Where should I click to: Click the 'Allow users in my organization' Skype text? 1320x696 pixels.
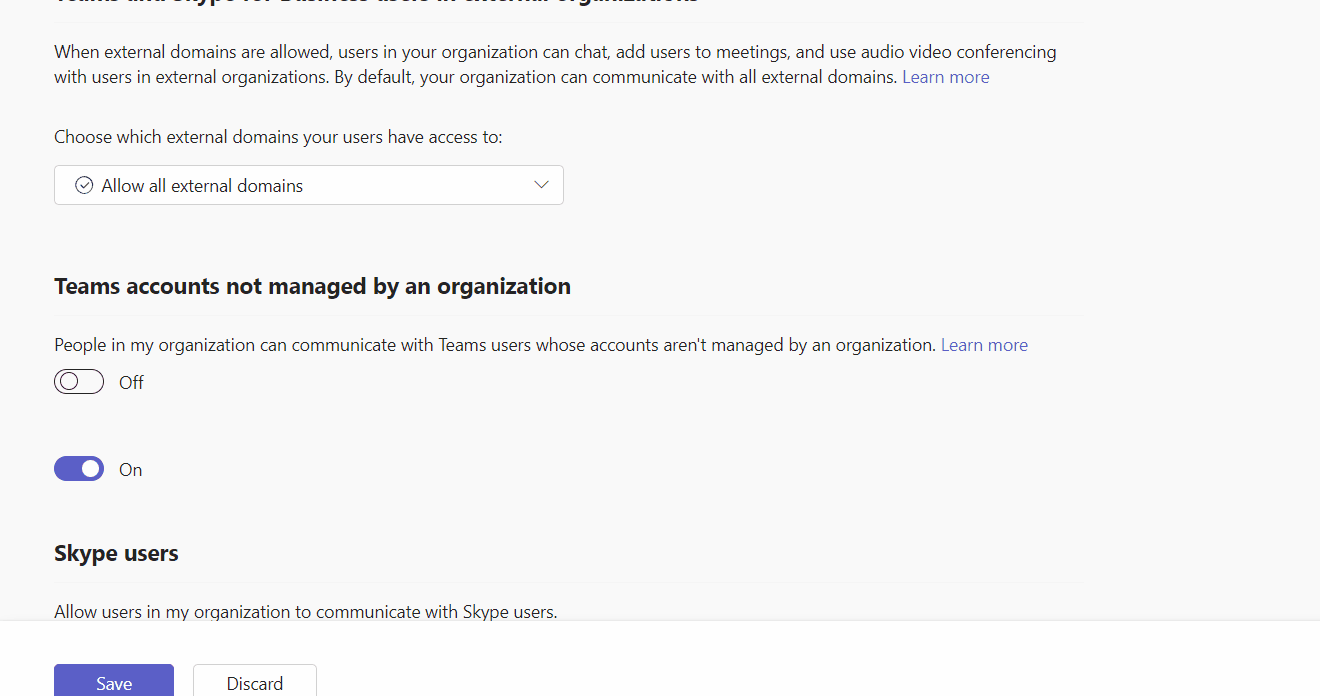coord(306,611)
